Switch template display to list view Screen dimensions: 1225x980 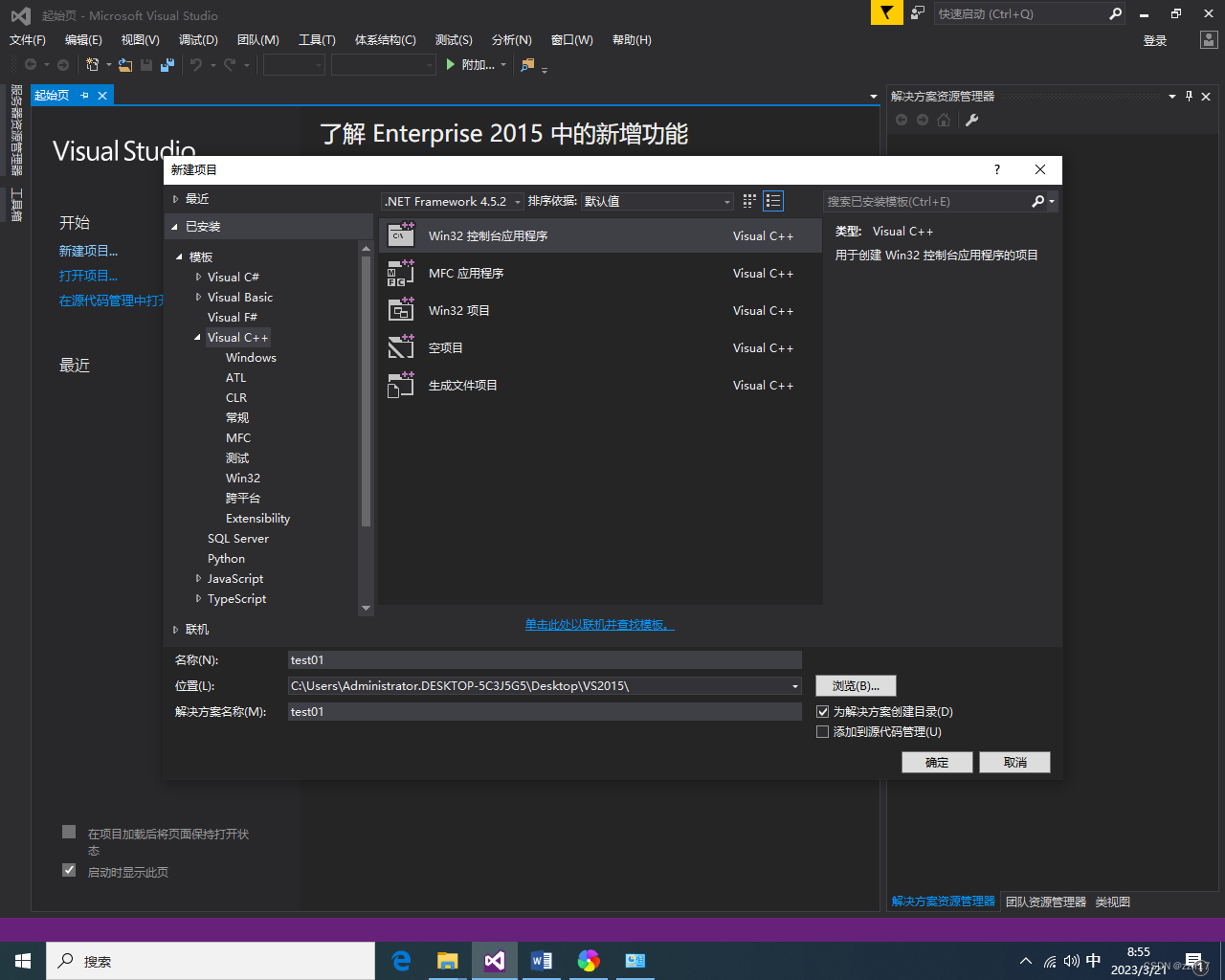tap(772, 201)
